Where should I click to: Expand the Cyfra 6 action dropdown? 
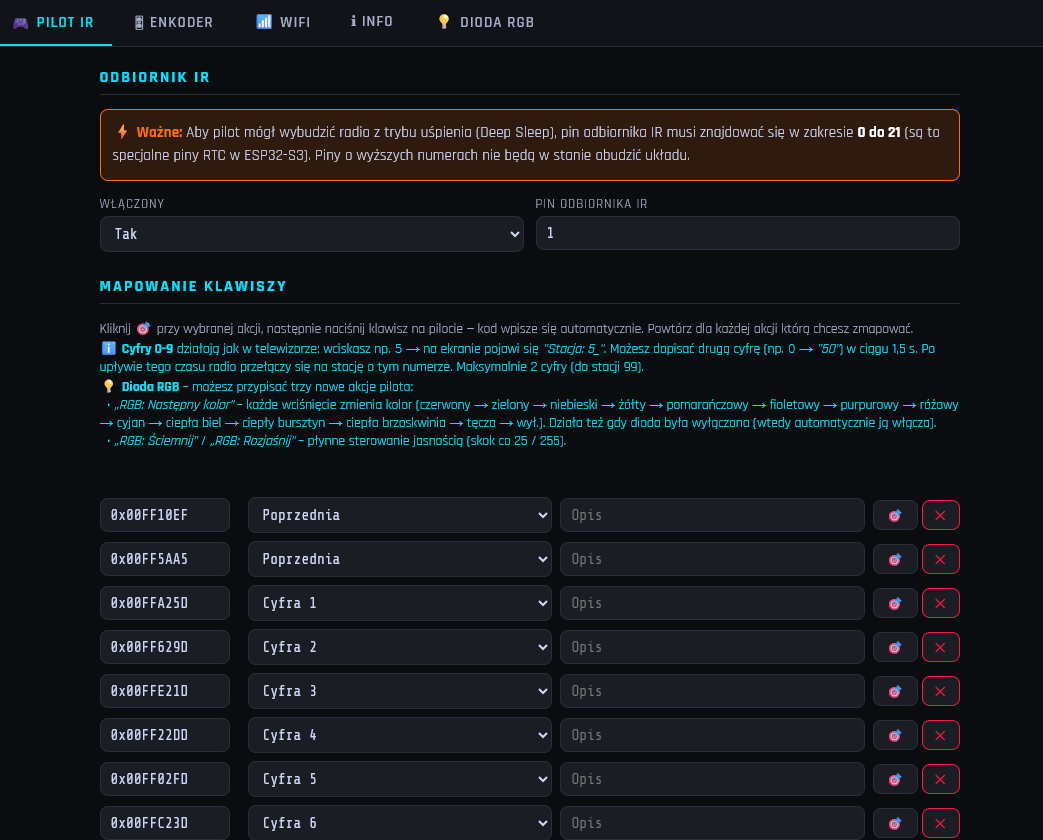pos(400,823)
